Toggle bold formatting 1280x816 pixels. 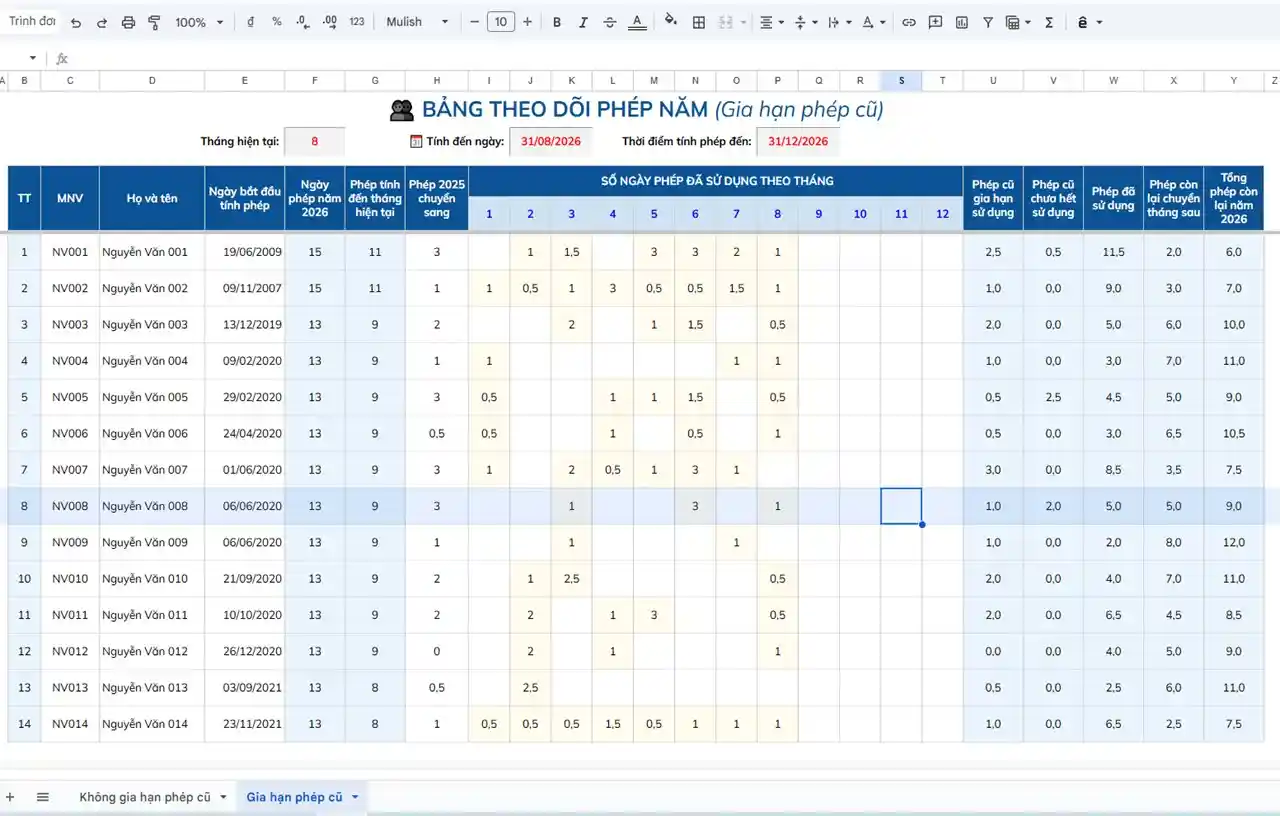click(557, 22)
